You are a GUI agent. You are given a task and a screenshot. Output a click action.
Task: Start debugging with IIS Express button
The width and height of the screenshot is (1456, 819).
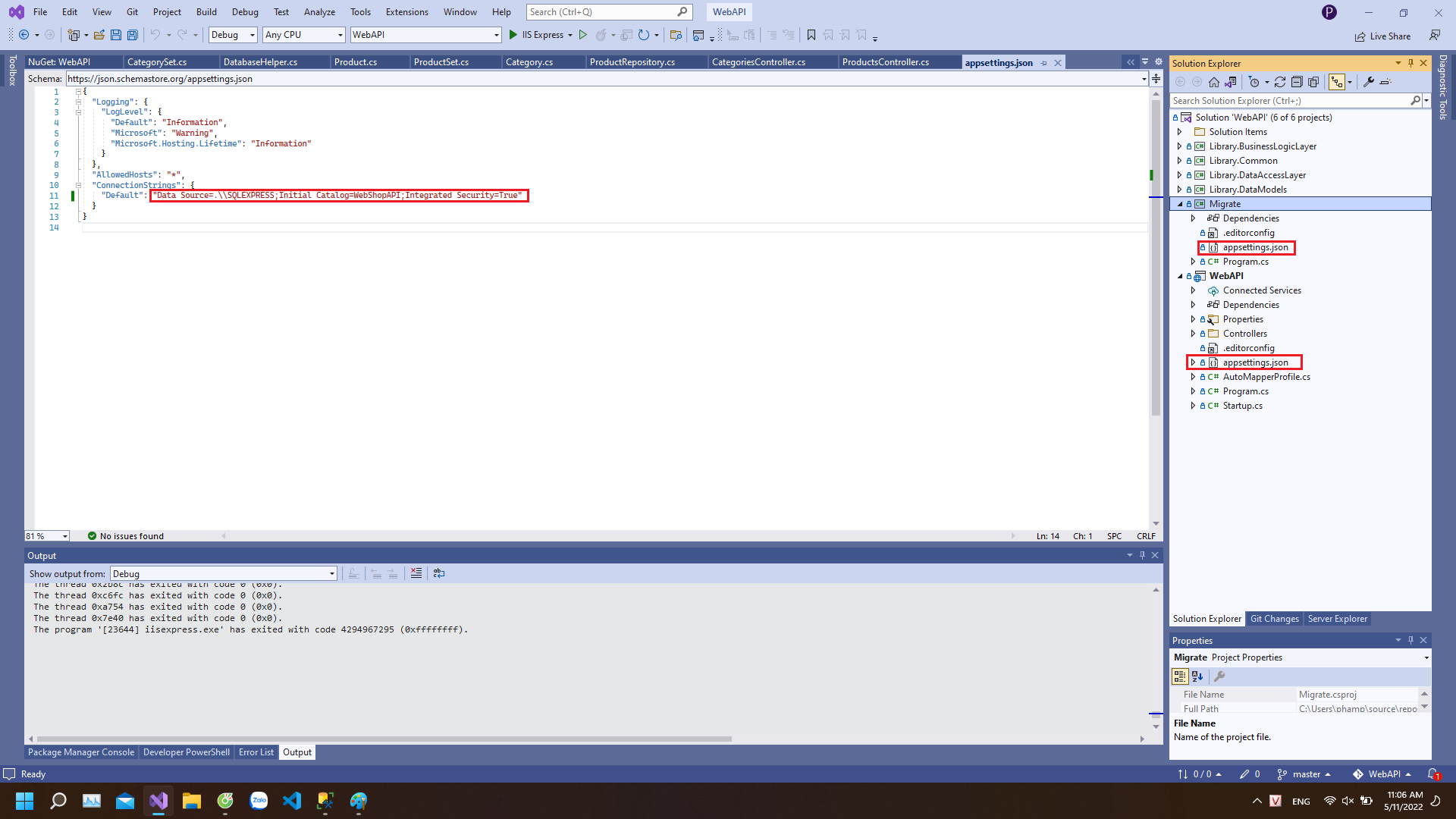click(x=540, y=35)
